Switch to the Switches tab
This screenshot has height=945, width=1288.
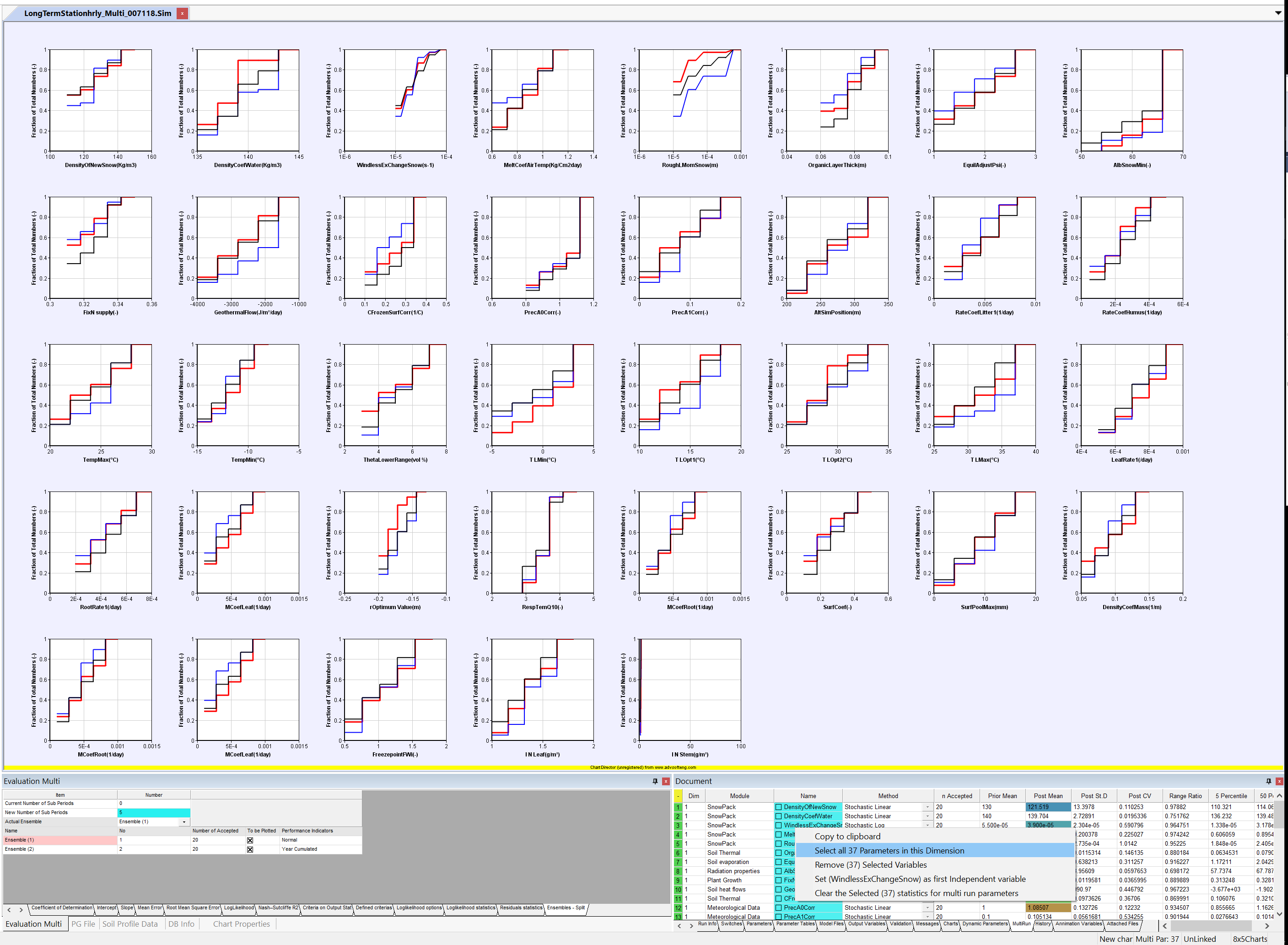(x=732, y=924)
